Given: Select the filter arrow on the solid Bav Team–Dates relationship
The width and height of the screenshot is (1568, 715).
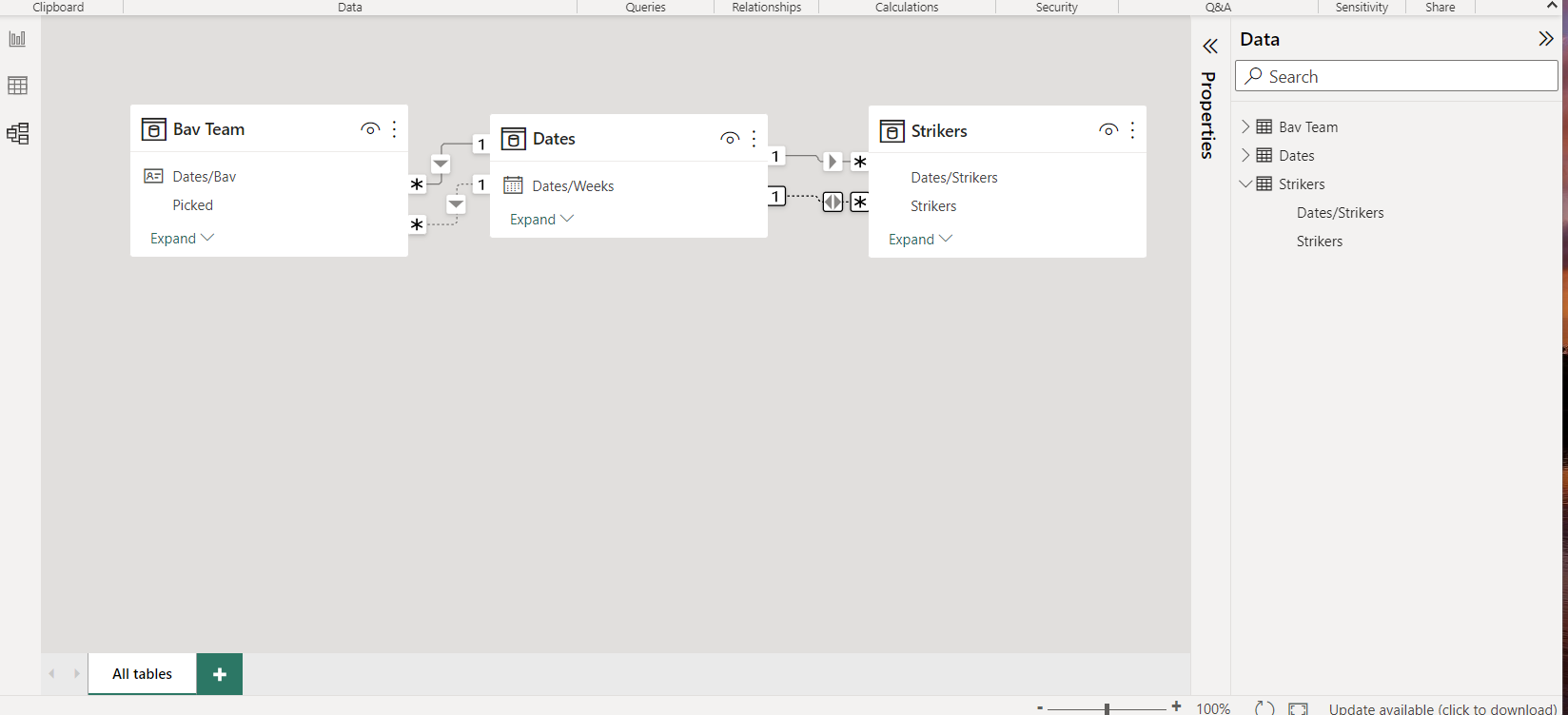Looking at the screenshot, I should click(441, 164).
